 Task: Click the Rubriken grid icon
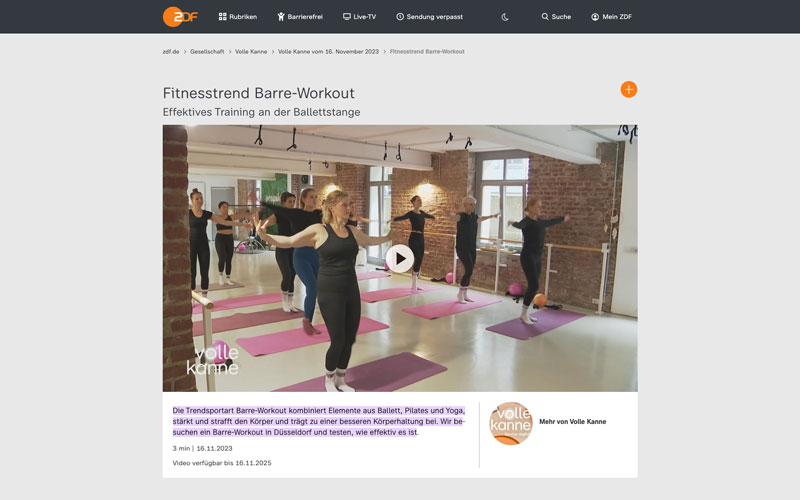[222, 17]
